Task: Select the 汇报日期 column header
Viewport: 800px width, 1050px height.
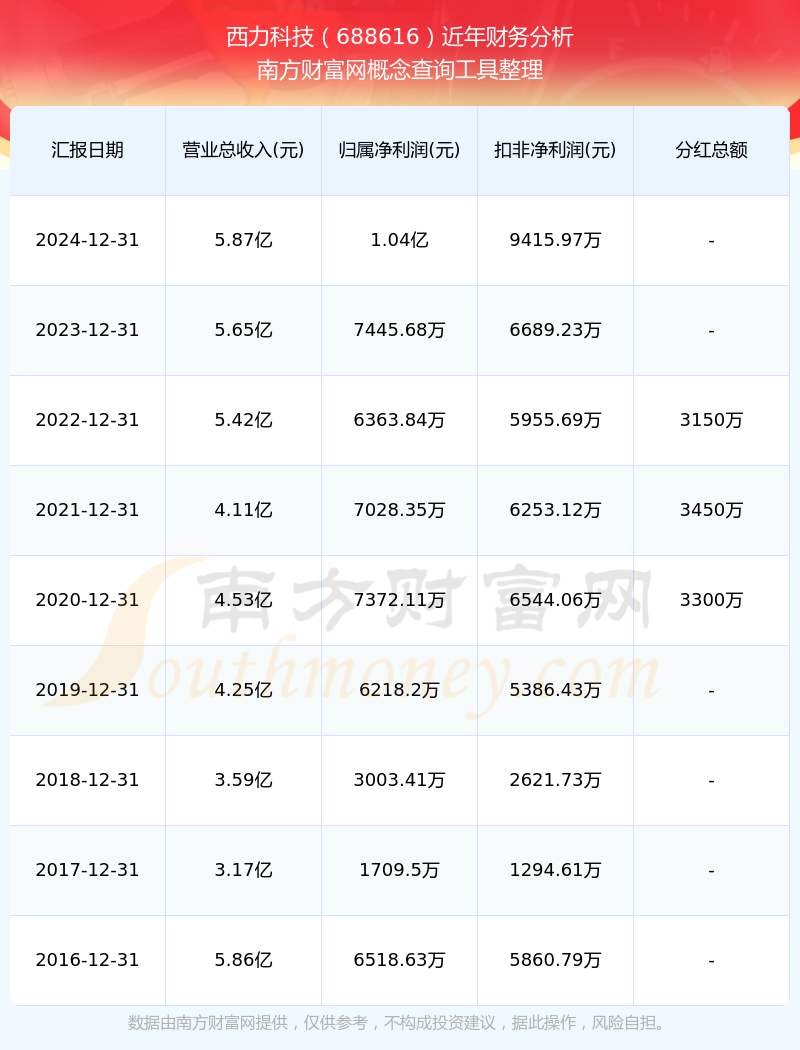Action: [x=88, y=150]
